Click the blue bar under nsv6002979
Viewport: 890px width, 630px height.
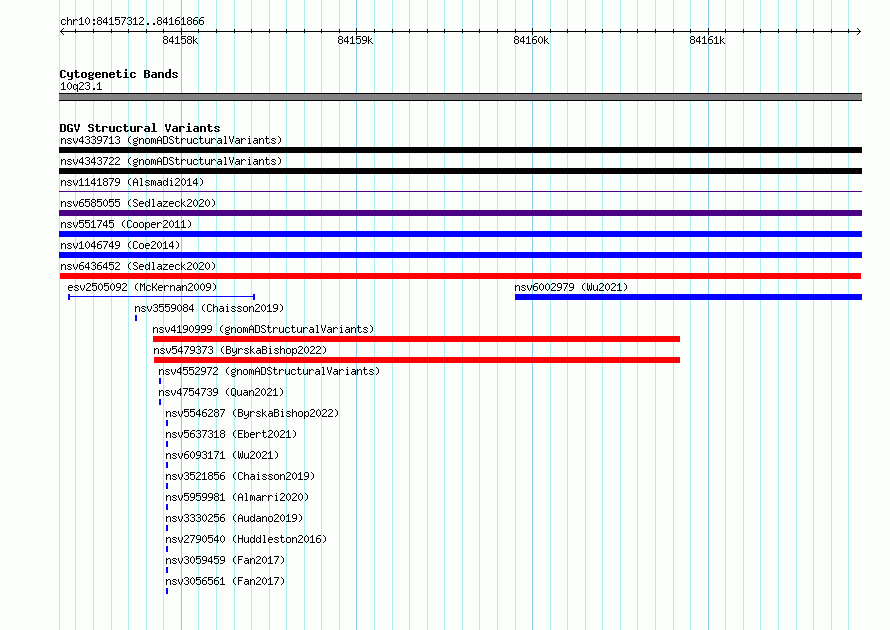(689, 297)
